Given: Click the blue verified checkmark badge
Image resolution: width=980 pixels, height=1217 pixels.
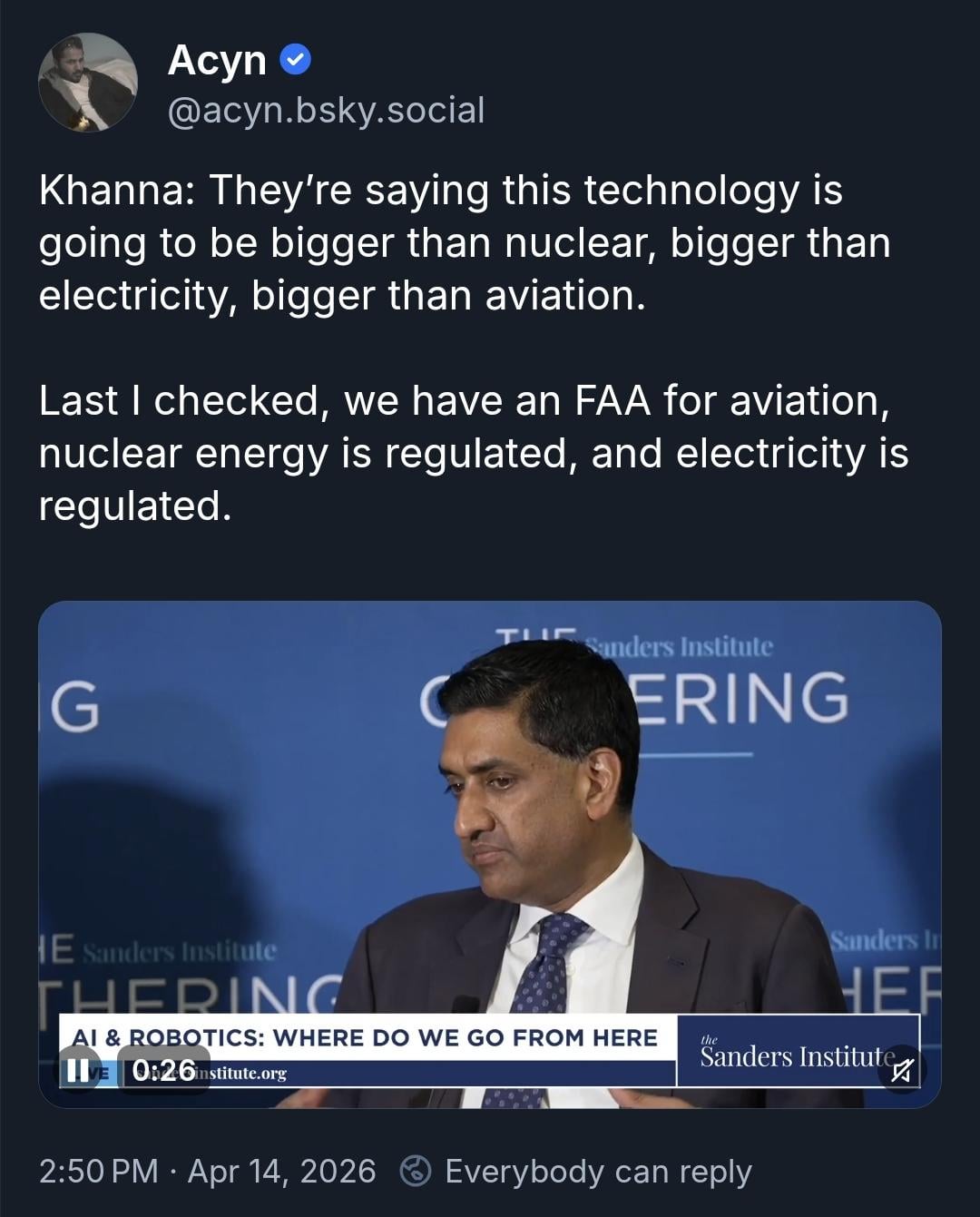Looking at the screenshot, I should click(296, 61).
